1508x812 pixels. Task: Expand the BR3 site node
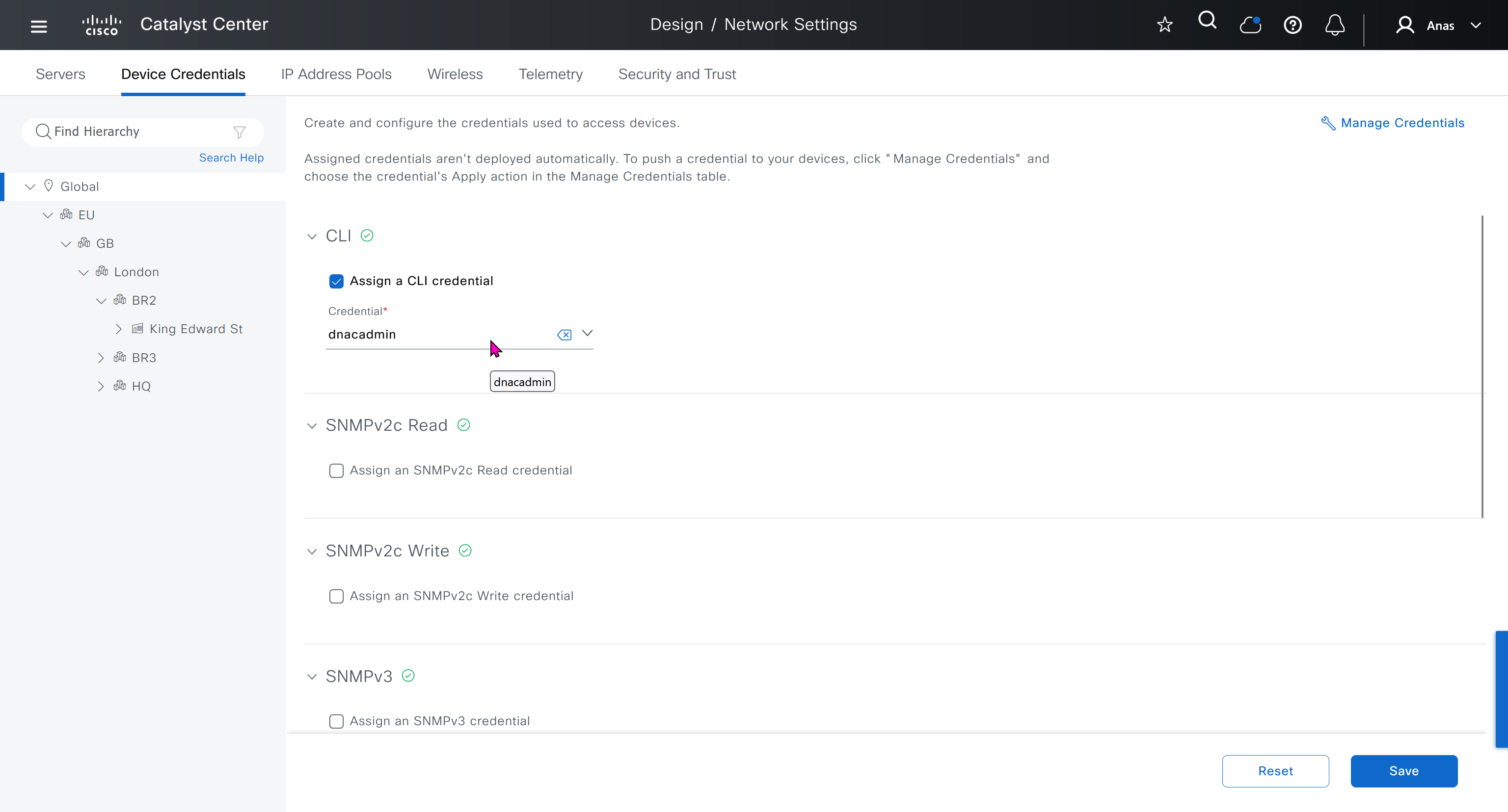pyautogui.click(x=101, y=358)
